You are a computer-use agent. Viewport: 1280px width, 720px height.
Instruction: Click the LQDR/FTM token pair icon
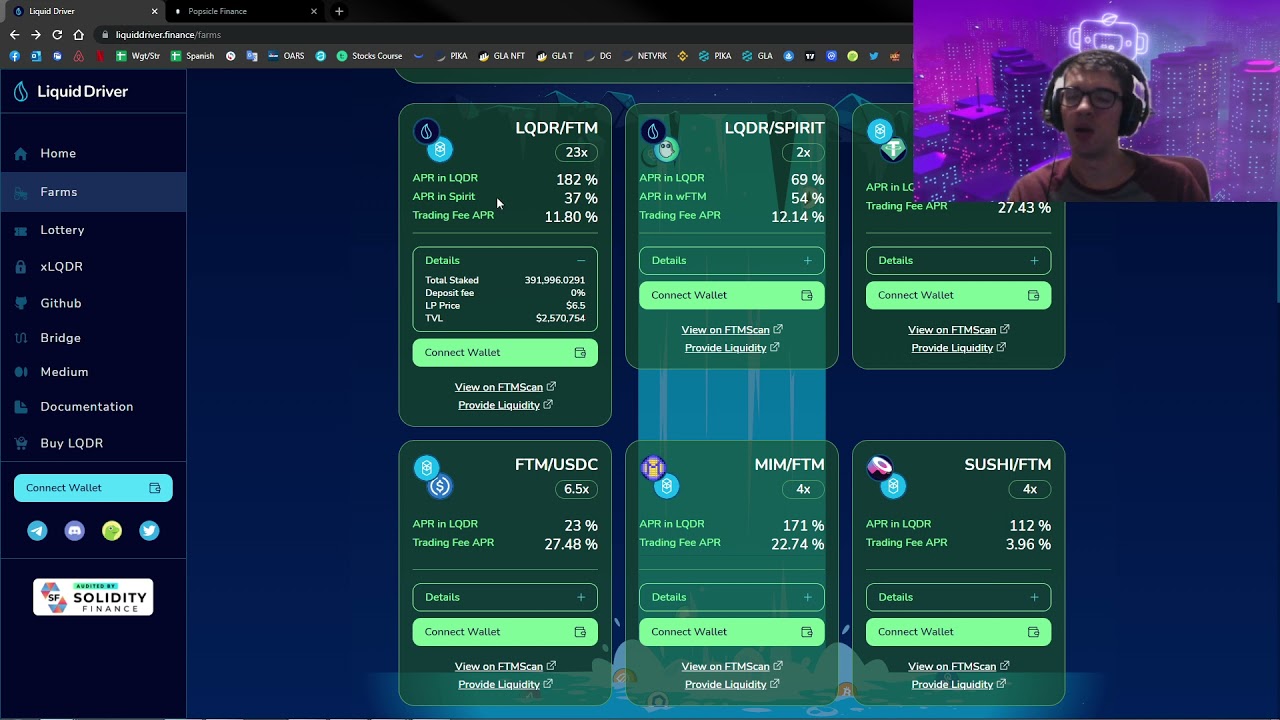pos(433,141)
